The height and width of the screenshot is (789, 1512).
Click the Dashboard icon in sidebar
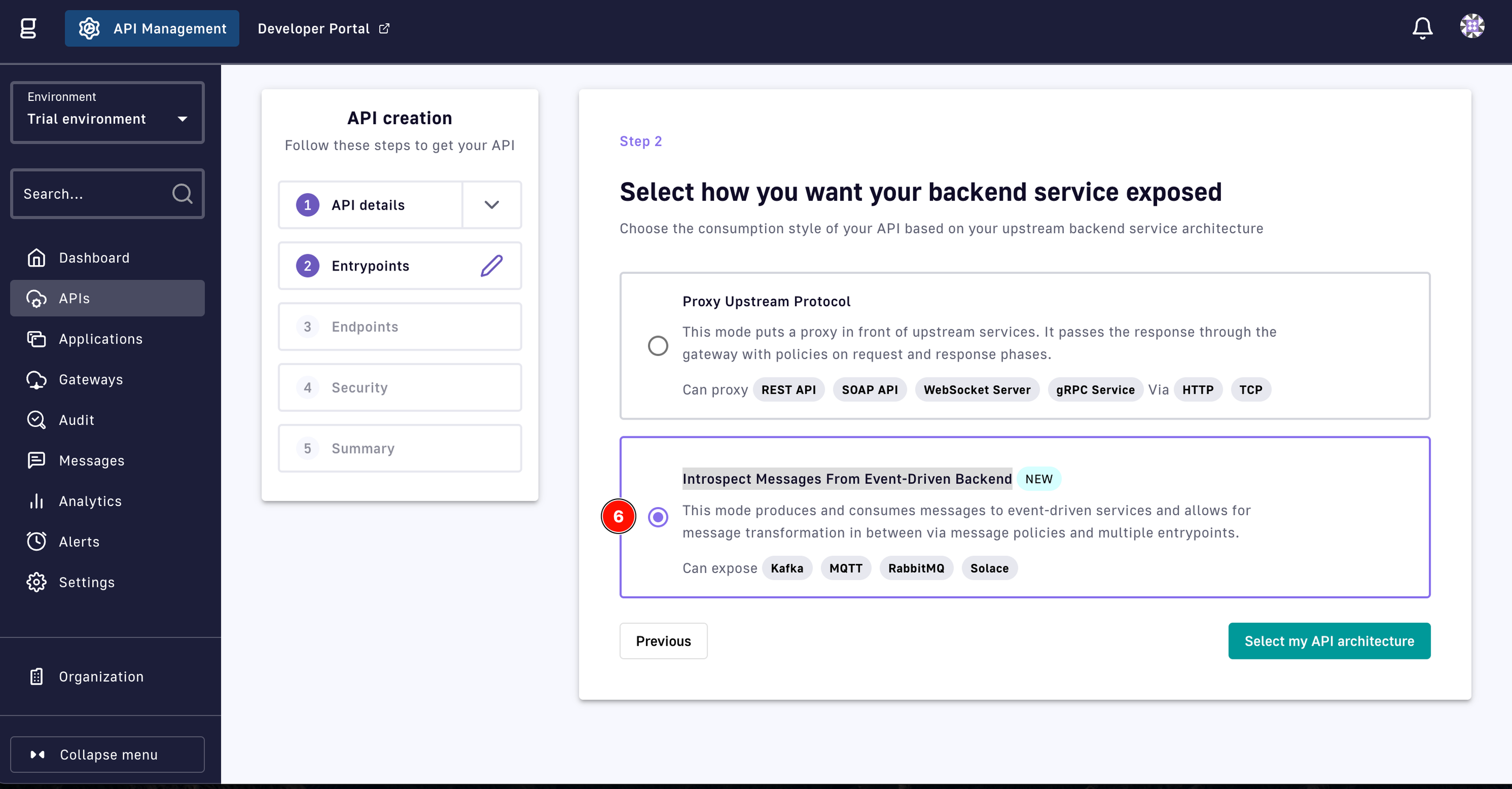(x=36, y=257)
